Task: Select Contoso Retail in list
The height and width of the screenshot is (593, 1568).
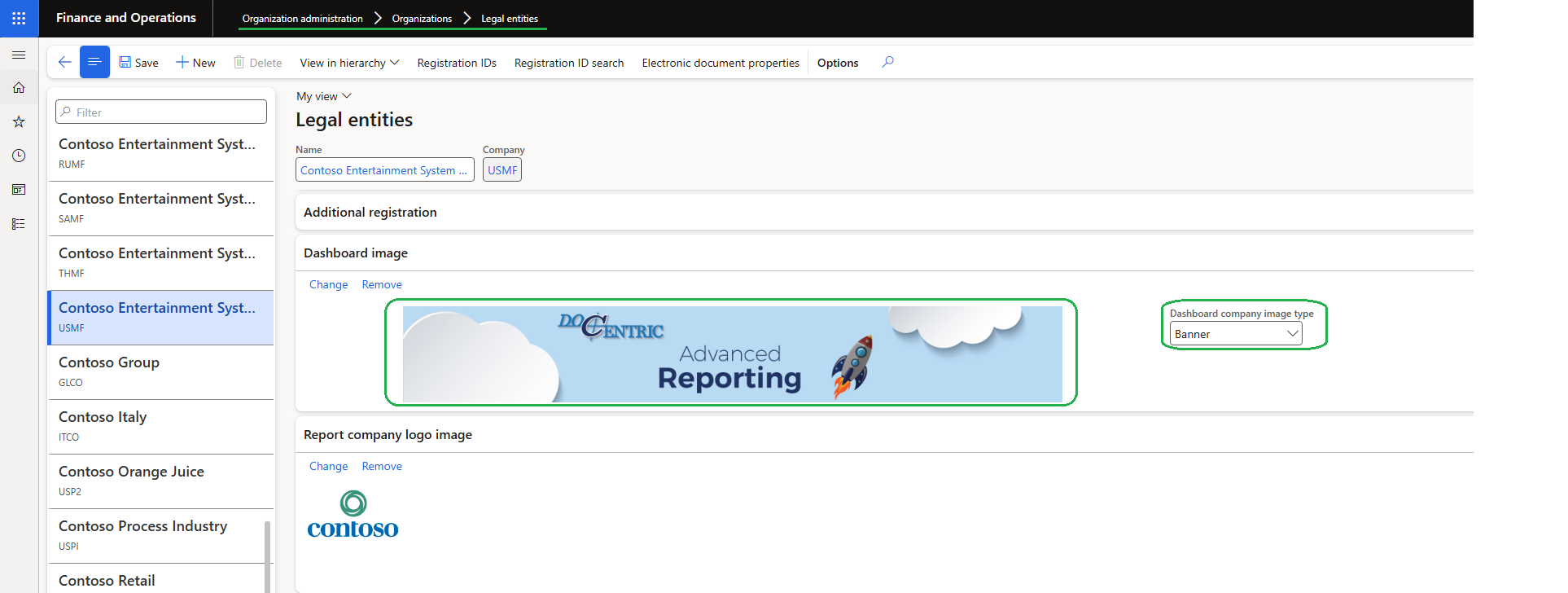Action: click(156, 579)
